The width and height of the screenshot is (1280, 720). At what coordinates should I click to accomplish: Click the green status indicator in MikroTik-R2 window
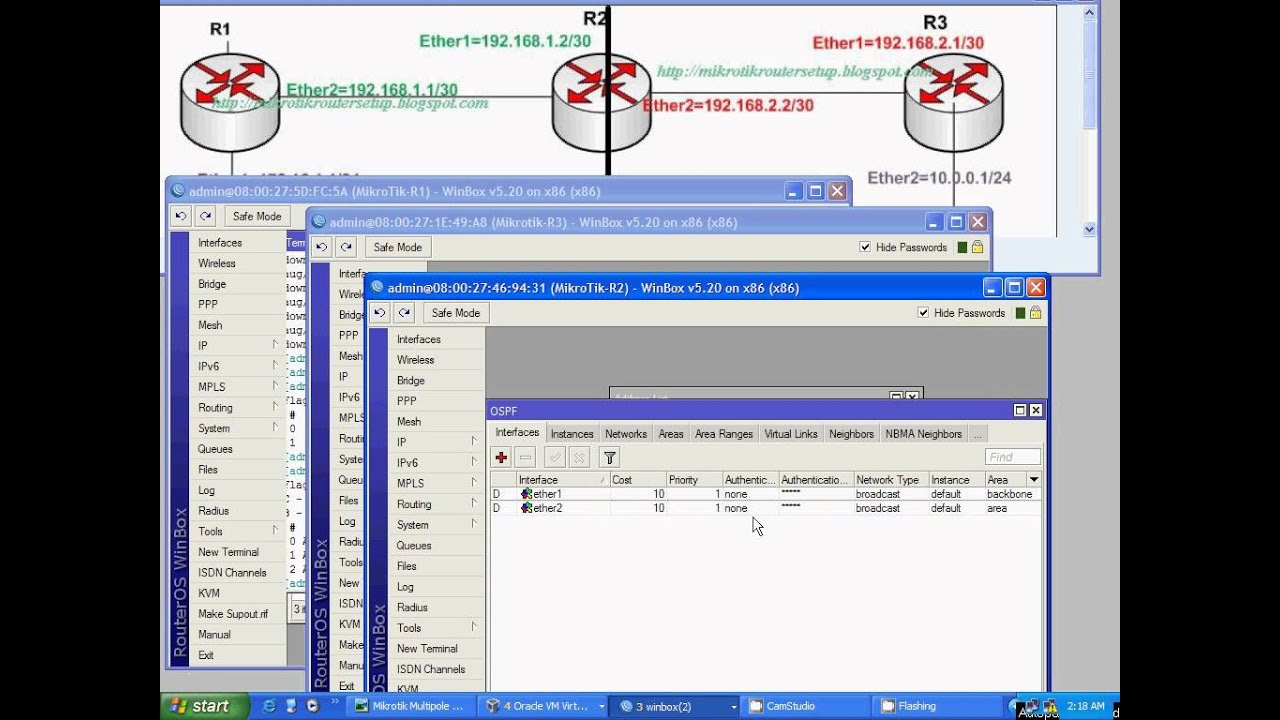coord(1020,313)
